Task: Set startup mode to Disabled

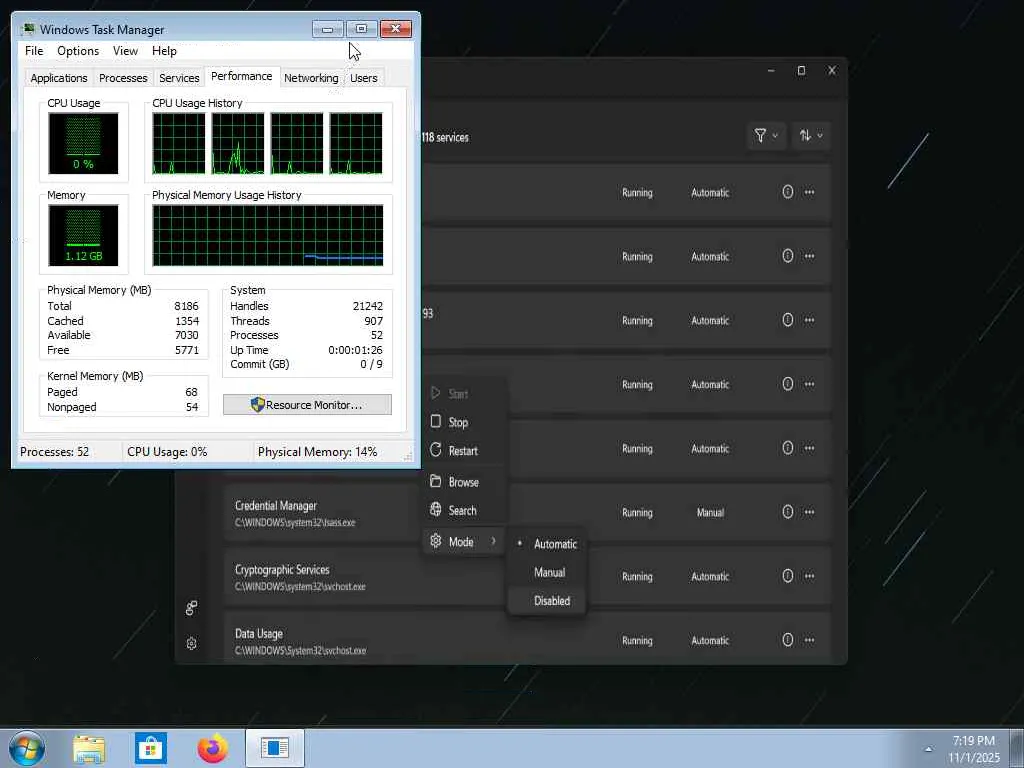Action: pyautogui.click(x=547, y=601)
